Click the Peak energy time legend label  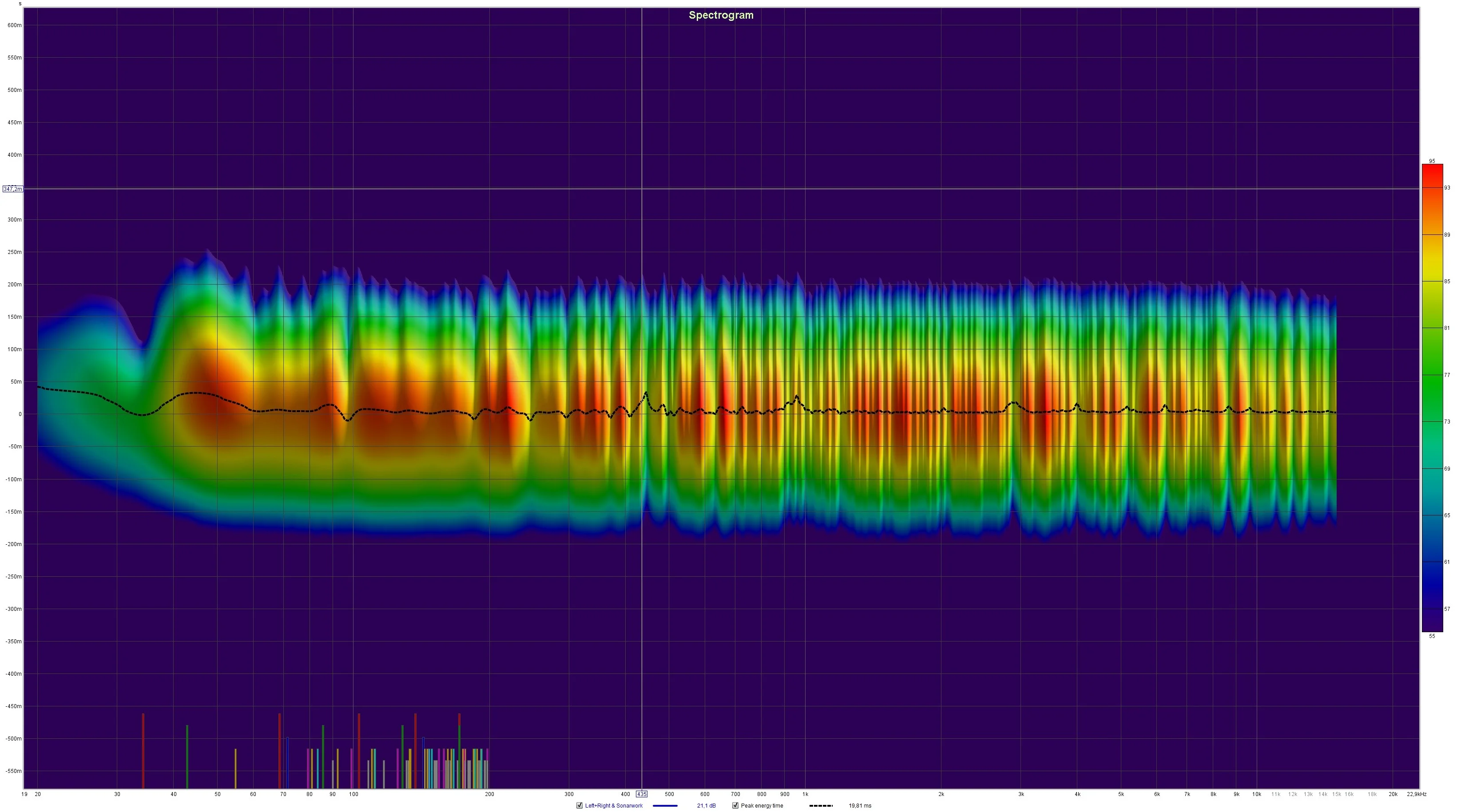762,806
